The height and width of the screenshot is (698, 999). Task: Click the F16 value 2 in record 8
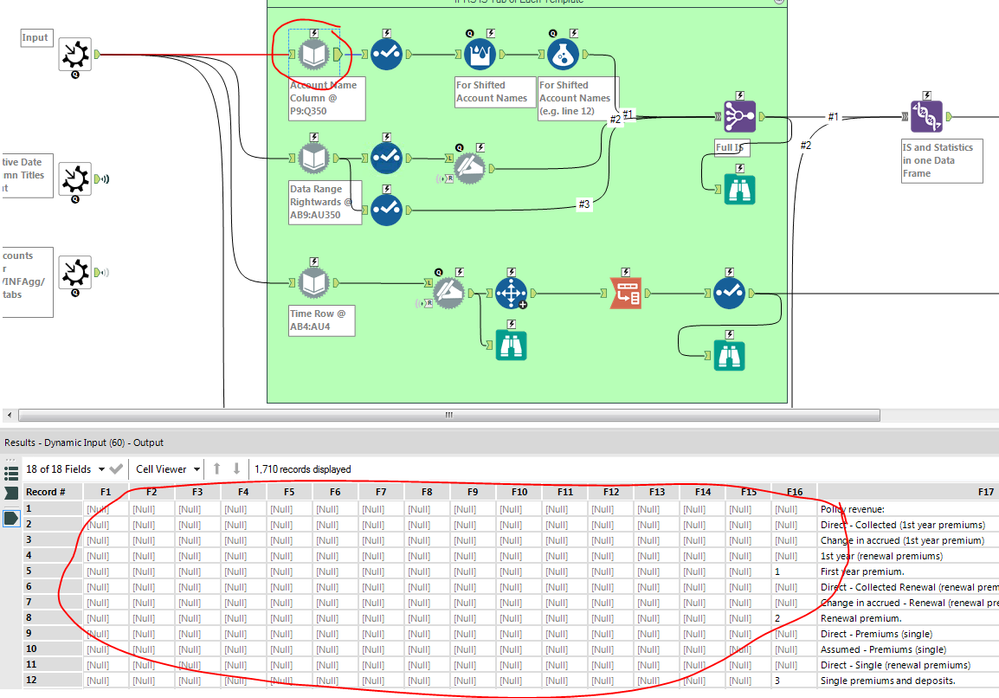point(794,618)
